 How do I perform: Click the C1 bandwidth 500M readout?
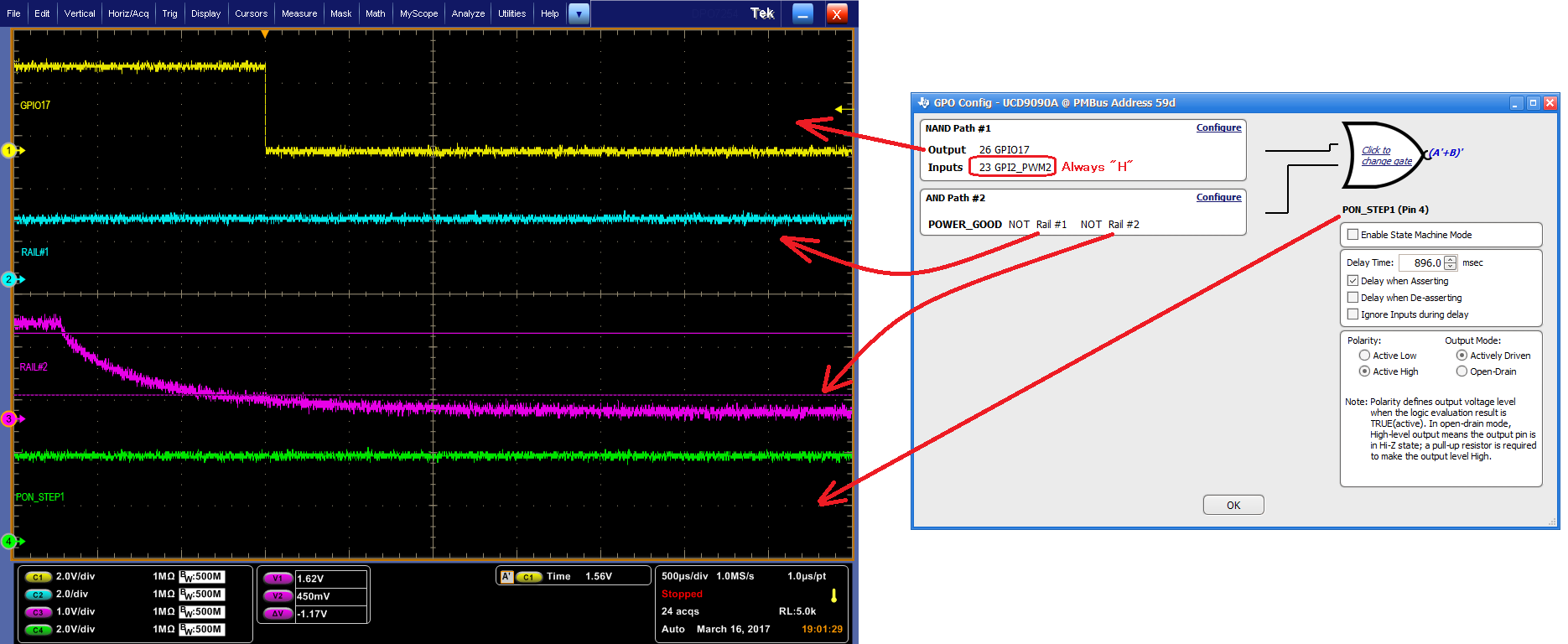(x=202, y=577)
